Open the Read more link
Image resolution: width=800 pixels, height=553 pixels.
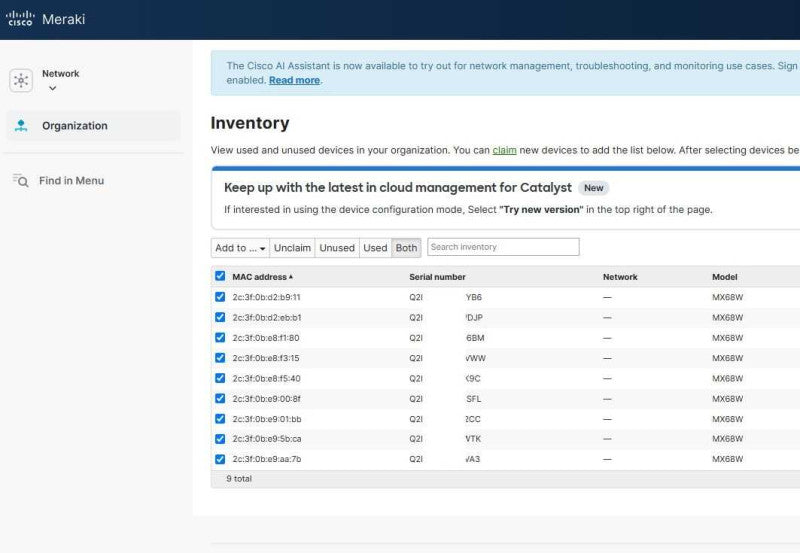tap(294, 80)
